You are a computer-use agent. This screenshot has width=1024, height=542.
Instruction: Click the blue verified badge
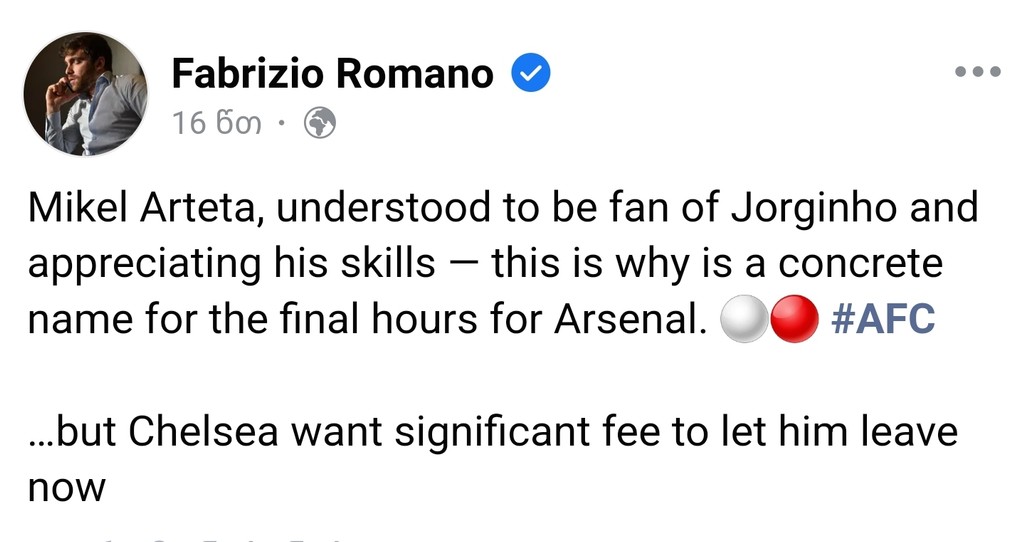coord(531,73)
